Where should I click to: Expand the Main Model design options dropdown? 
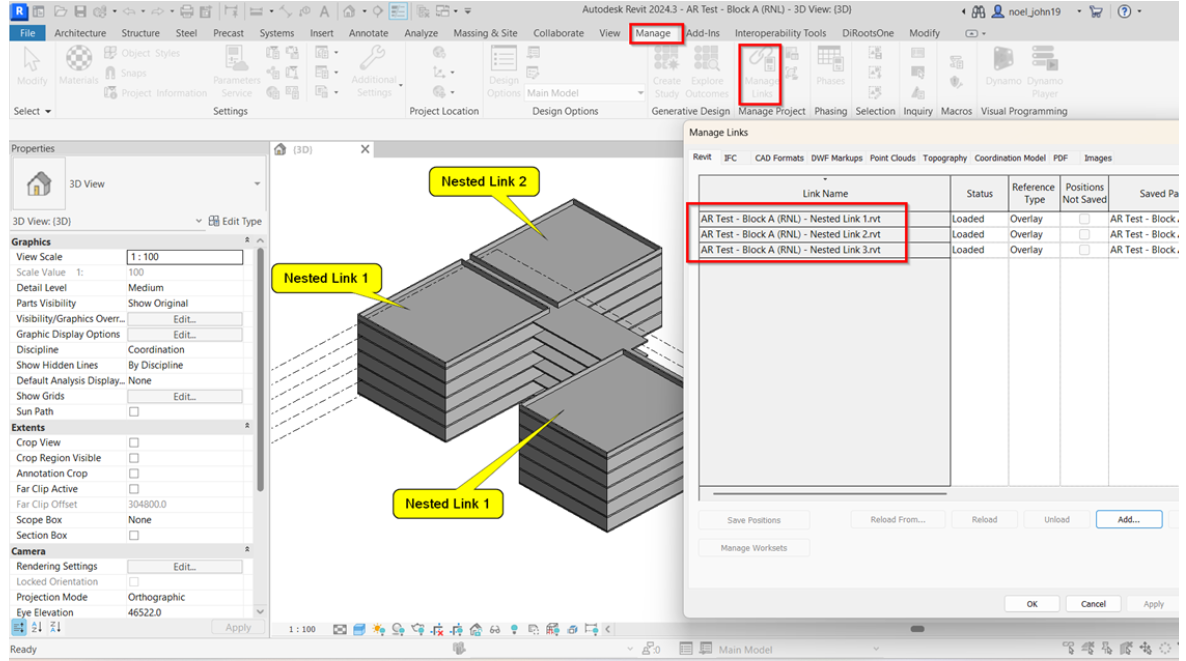640,93
